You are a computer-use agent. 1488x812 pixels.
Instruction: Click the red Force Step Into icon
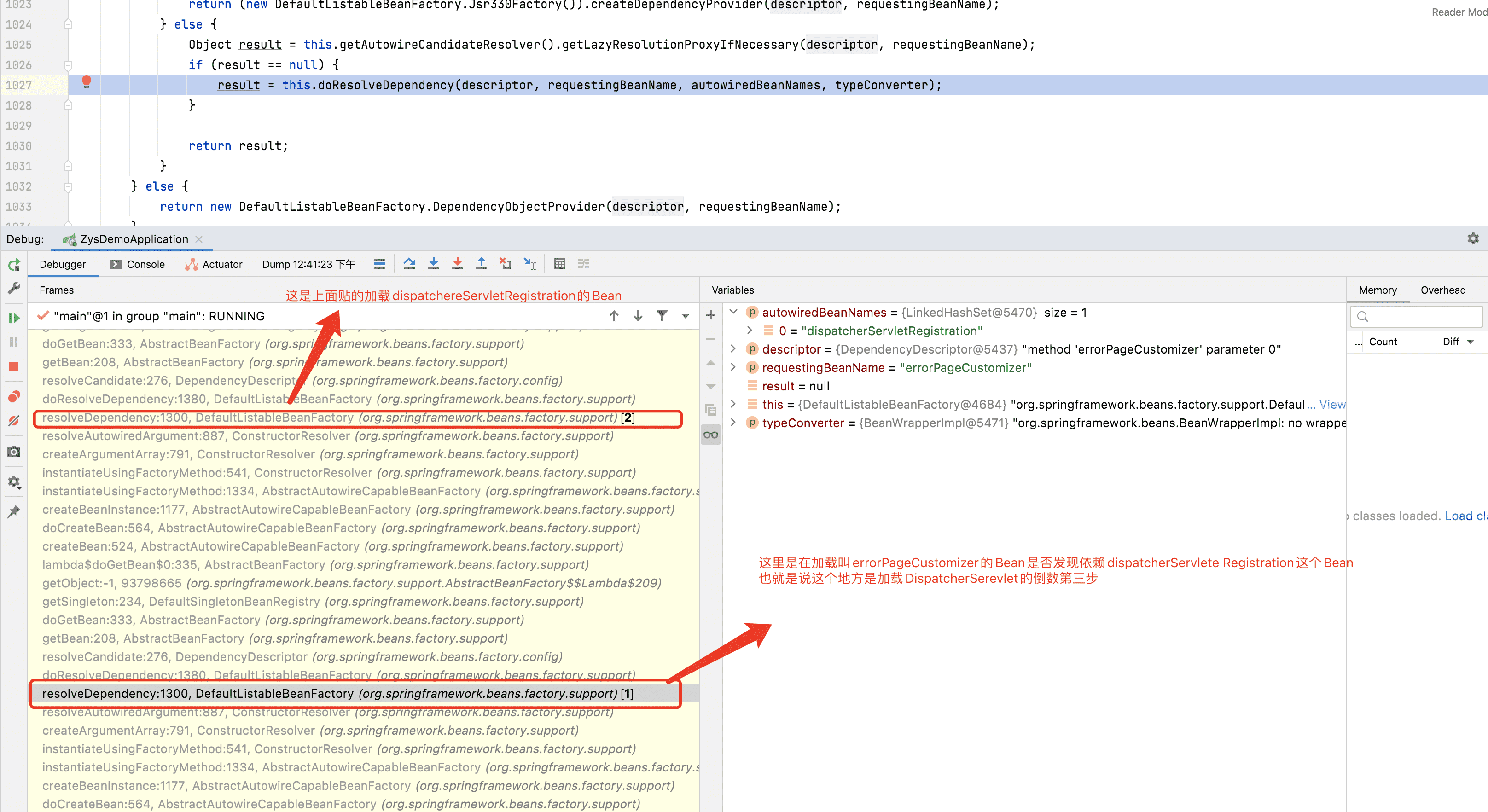coord(458,263)
